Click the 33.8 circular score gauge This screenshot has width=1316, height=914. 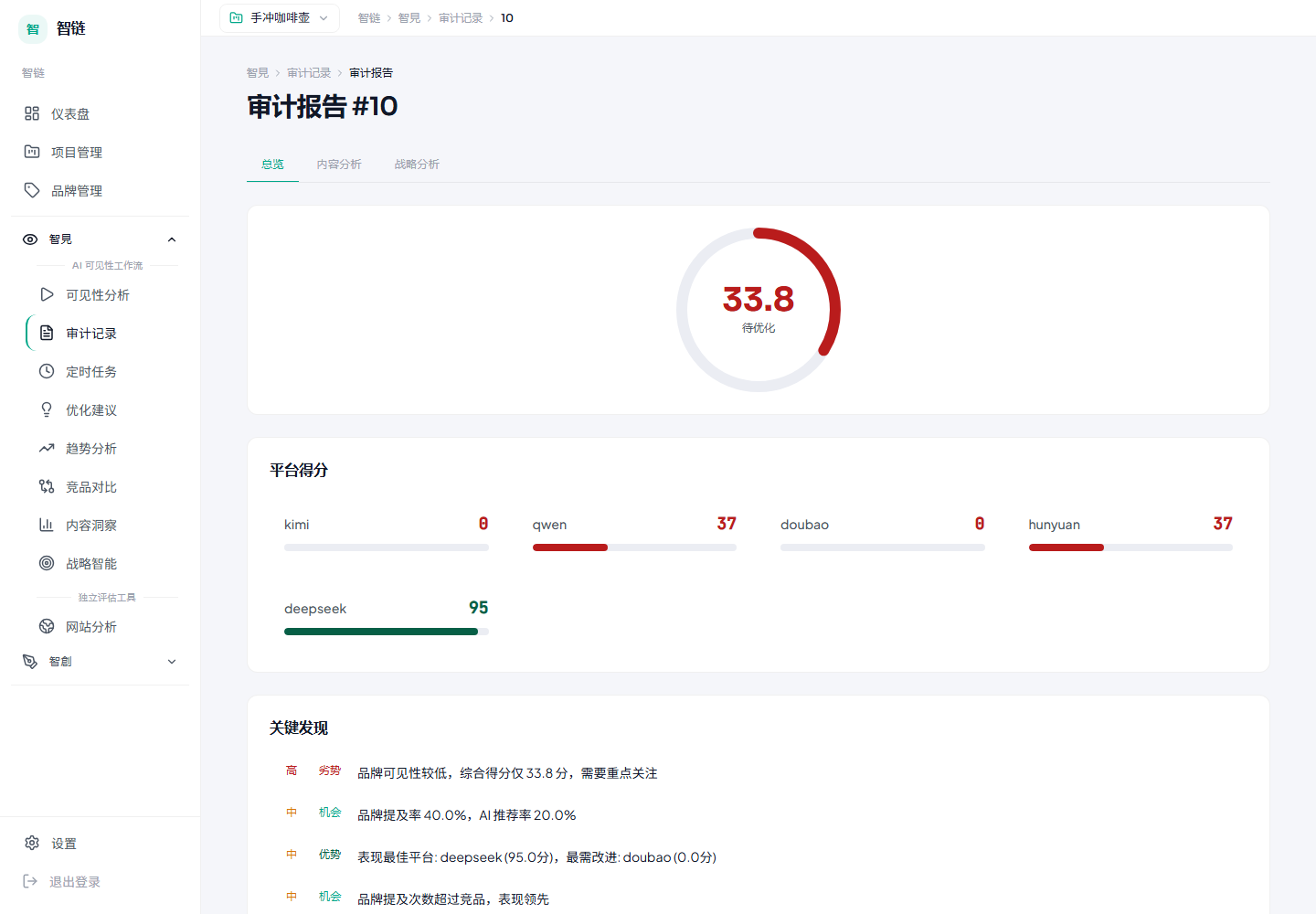(x=759, y=310)
